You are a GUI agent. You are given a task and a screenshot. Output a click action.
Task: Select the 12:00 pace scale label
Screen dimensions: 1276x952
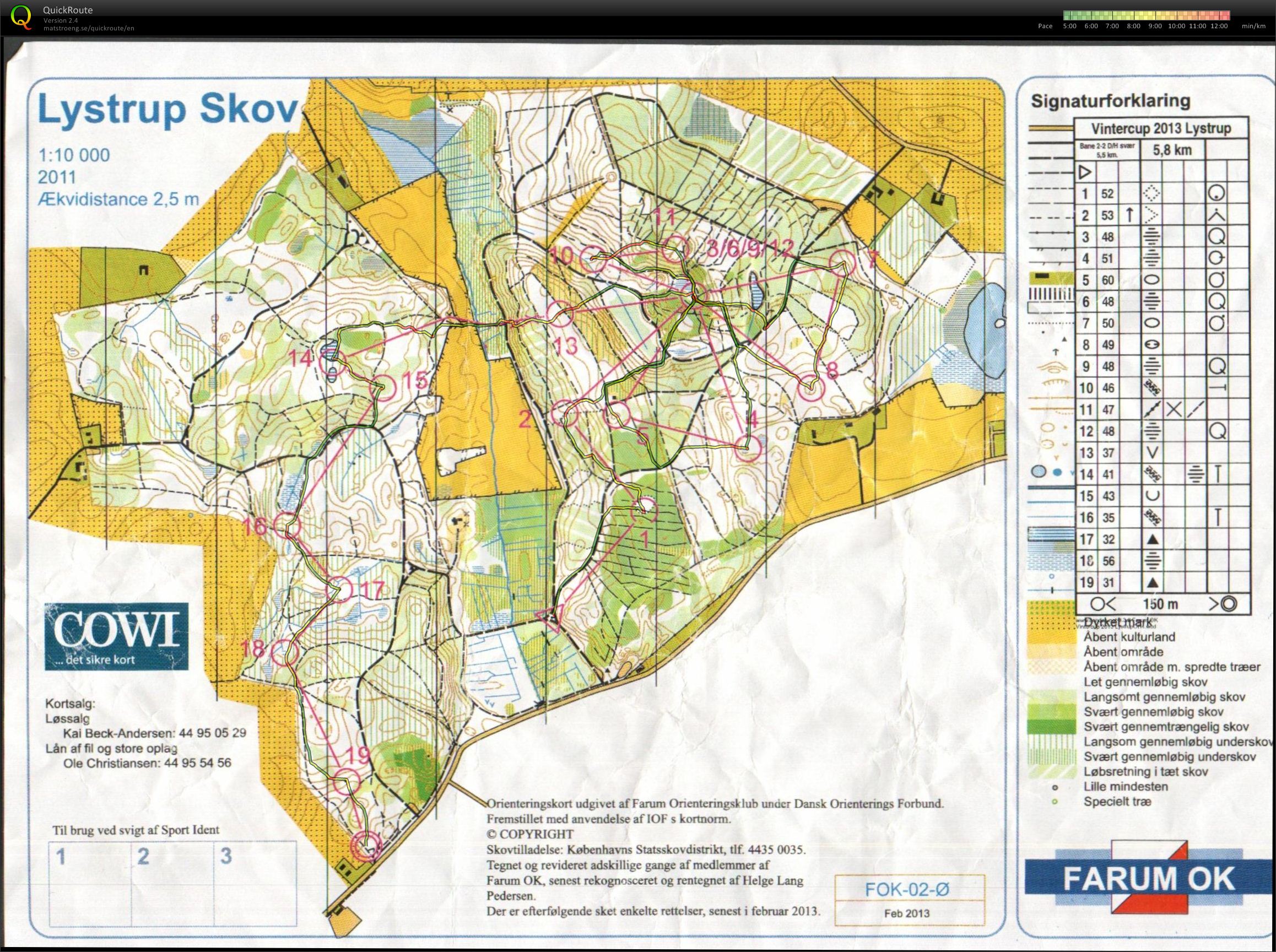point(1219,26)
